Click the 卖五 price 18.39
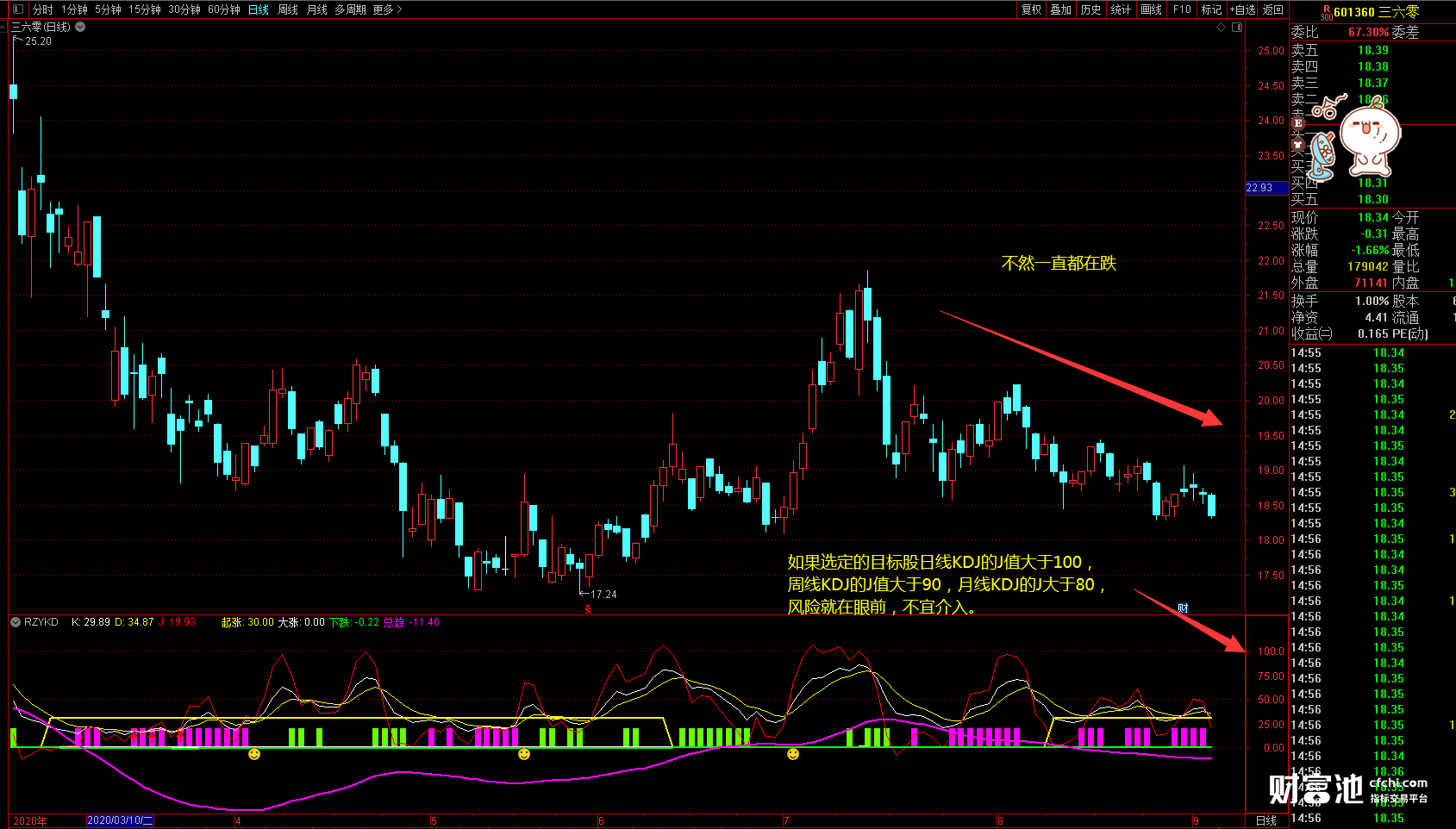 [x=1373, y=50]
